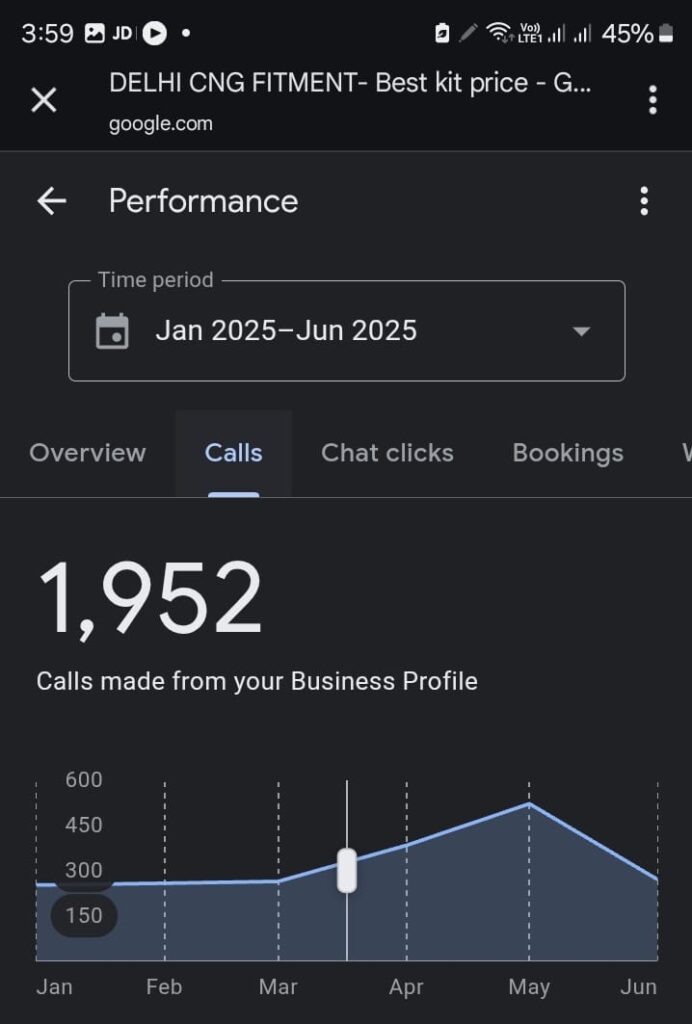Open Performance page three-dot options menu
The width and height of the screenshot is (692, 1024).
(x=644, y=201)
